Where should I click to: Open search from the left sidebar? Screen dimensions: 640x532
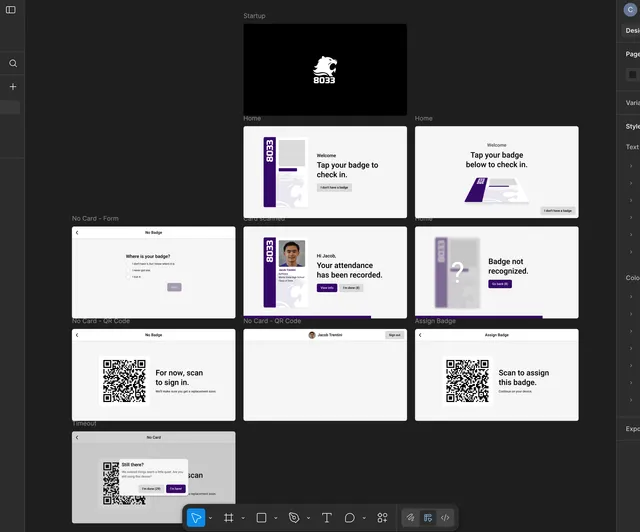coord(13,63)
